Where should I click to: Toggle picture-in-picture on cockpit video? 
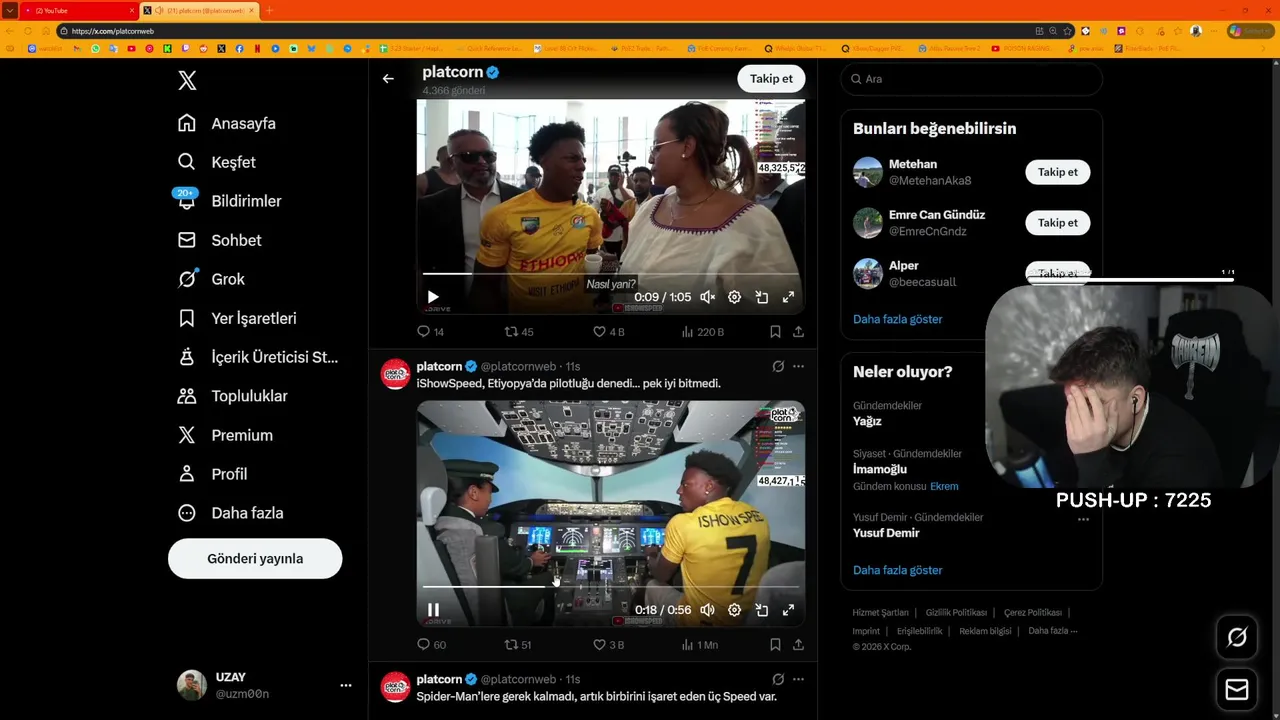pos(761,610)
